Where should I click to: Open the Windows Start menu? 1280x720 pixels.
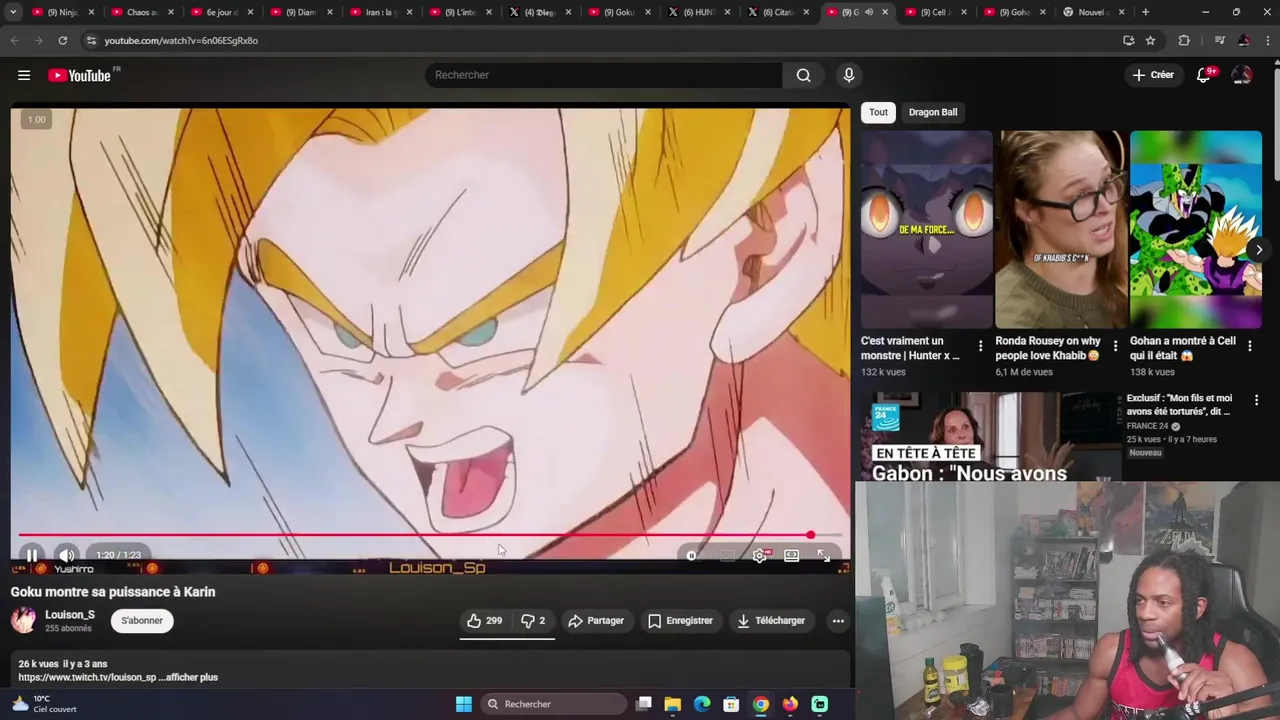464,704
